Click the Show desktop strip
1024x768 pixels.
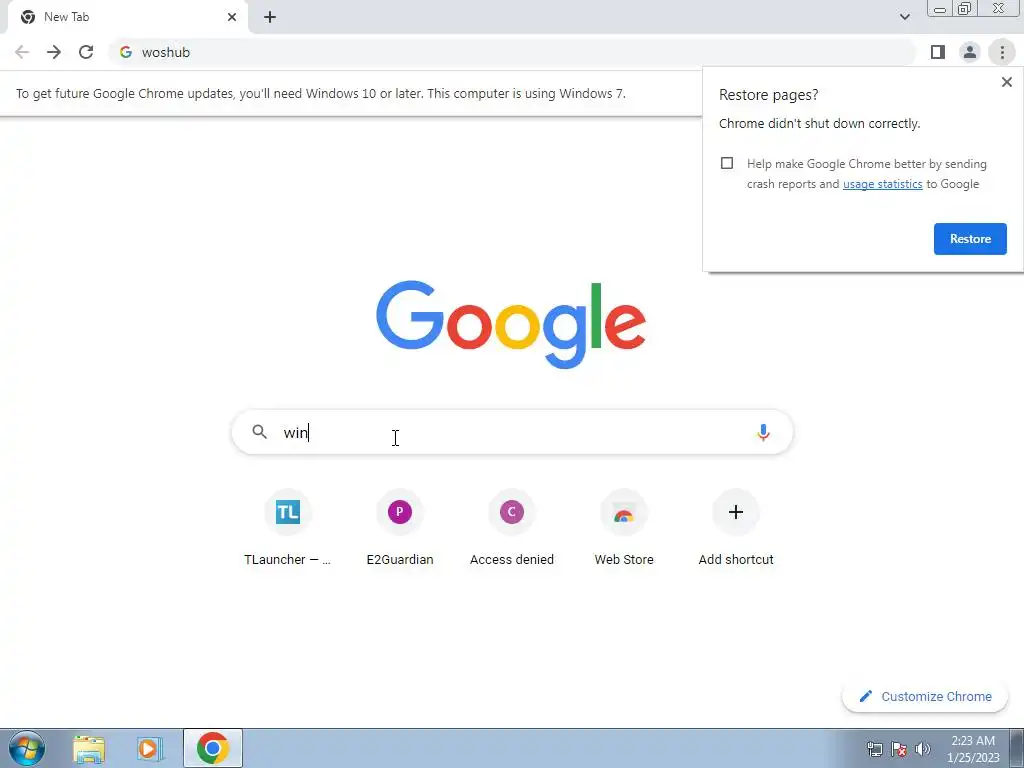point(1017,748)
